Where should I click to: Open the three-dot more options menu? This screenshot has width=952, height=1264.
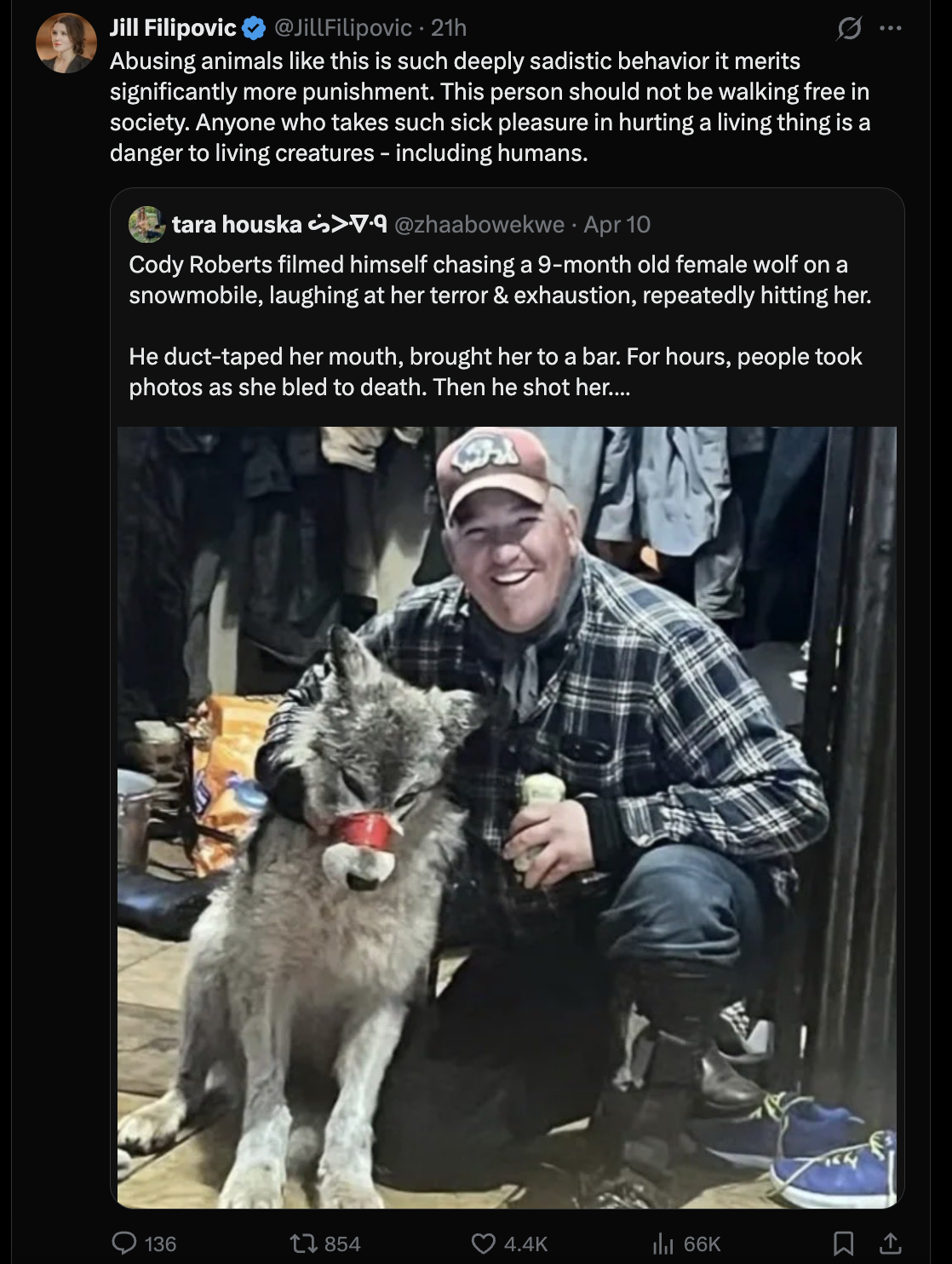890,28
